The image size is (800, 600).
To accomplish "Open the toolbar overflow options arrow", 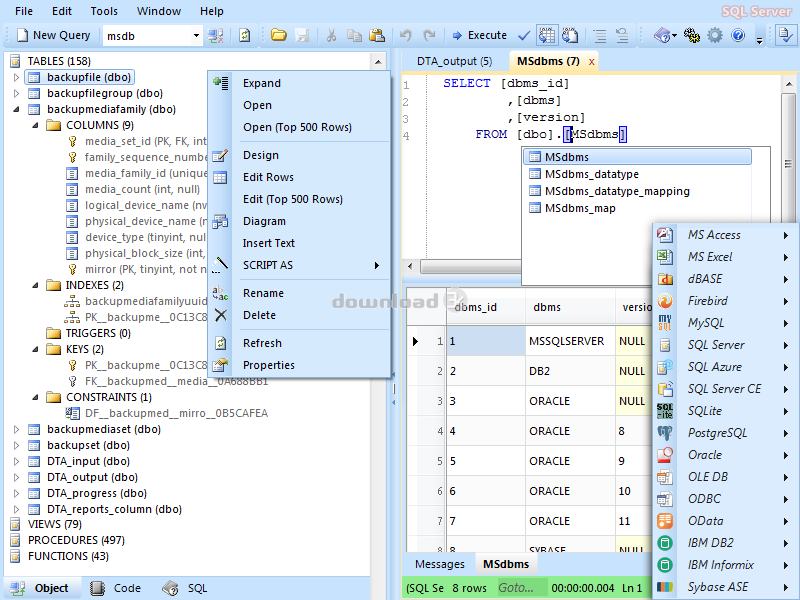I will (760, 39).
